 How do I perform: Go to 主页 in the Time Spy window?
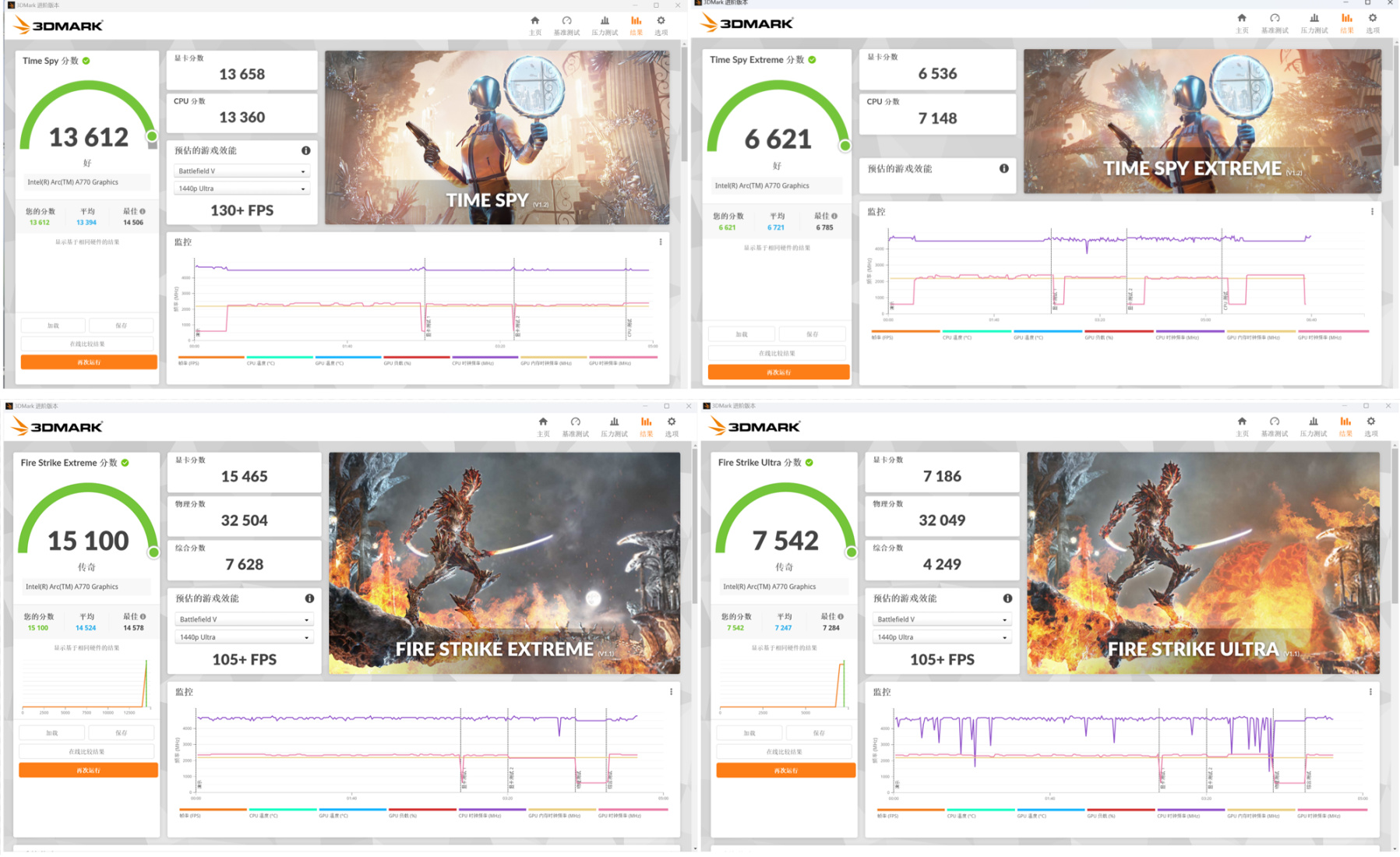pos(534,26)
